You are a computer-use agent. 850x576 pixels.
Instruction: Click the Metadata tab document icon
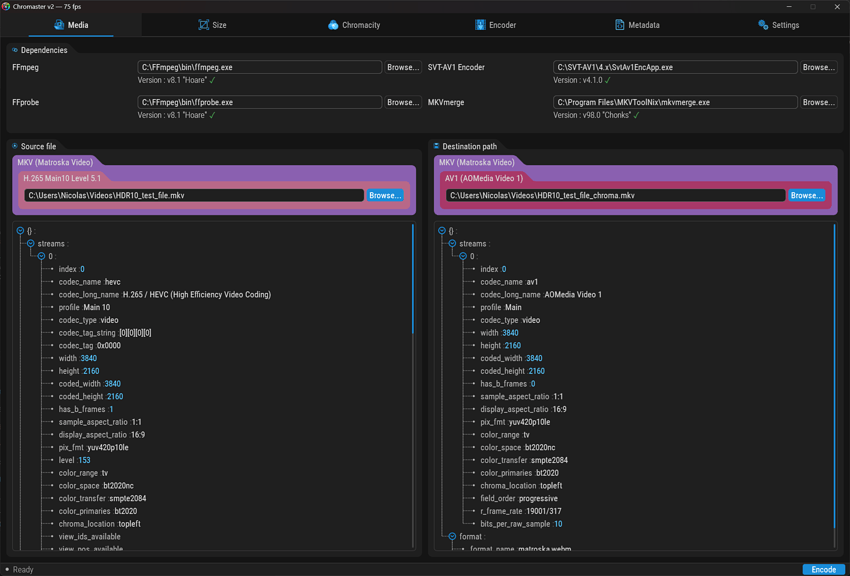pos(619,25)
